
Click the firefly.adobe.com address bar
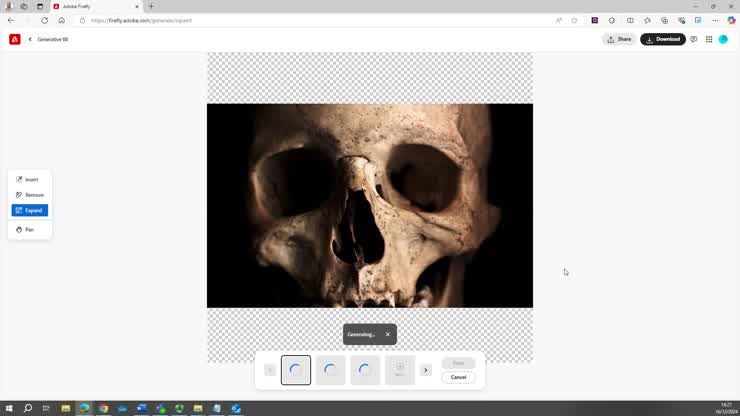316,20
